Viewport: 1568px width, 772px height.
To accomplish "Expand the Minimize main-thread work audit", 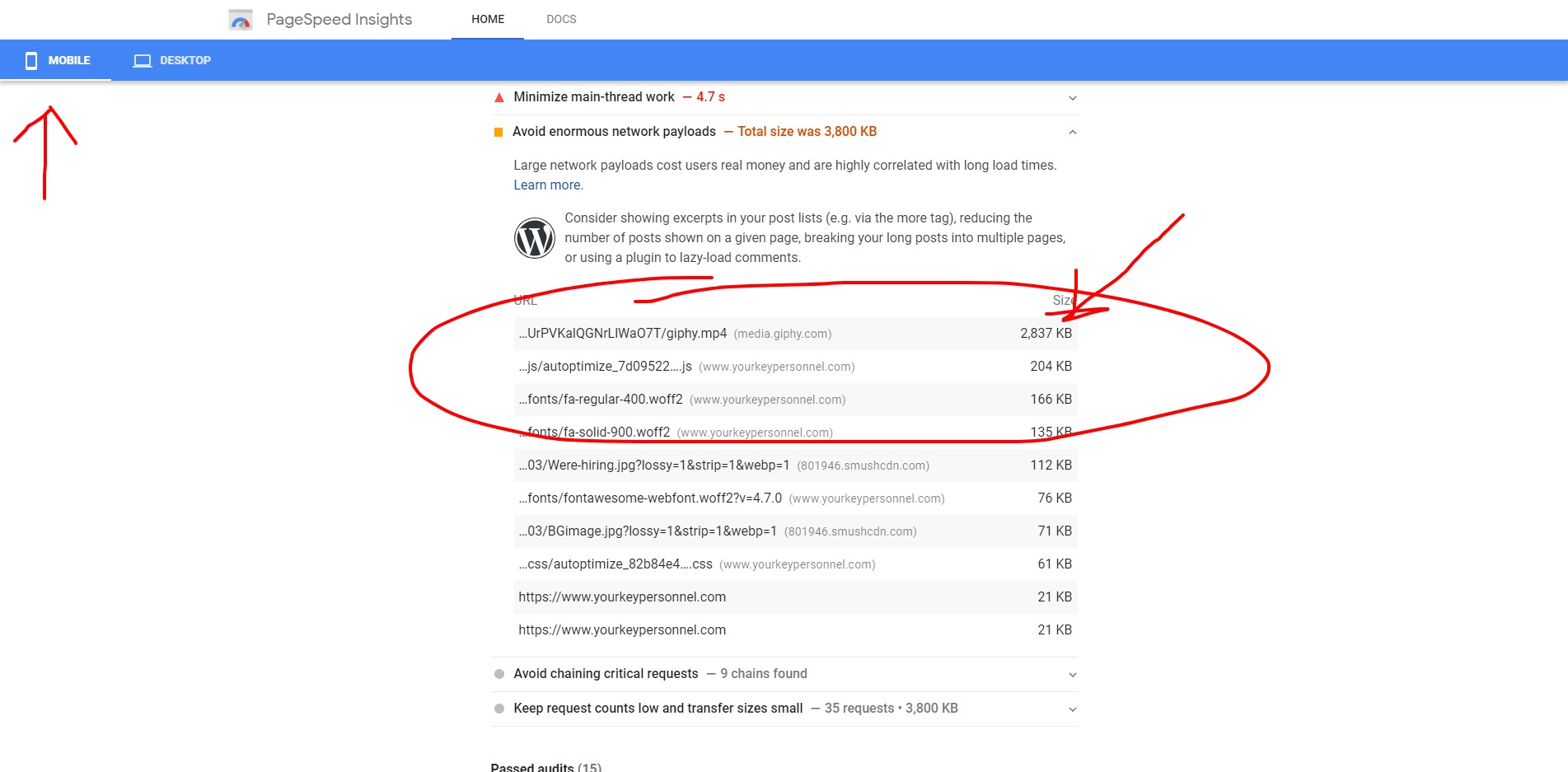I will click(1072, 98).
